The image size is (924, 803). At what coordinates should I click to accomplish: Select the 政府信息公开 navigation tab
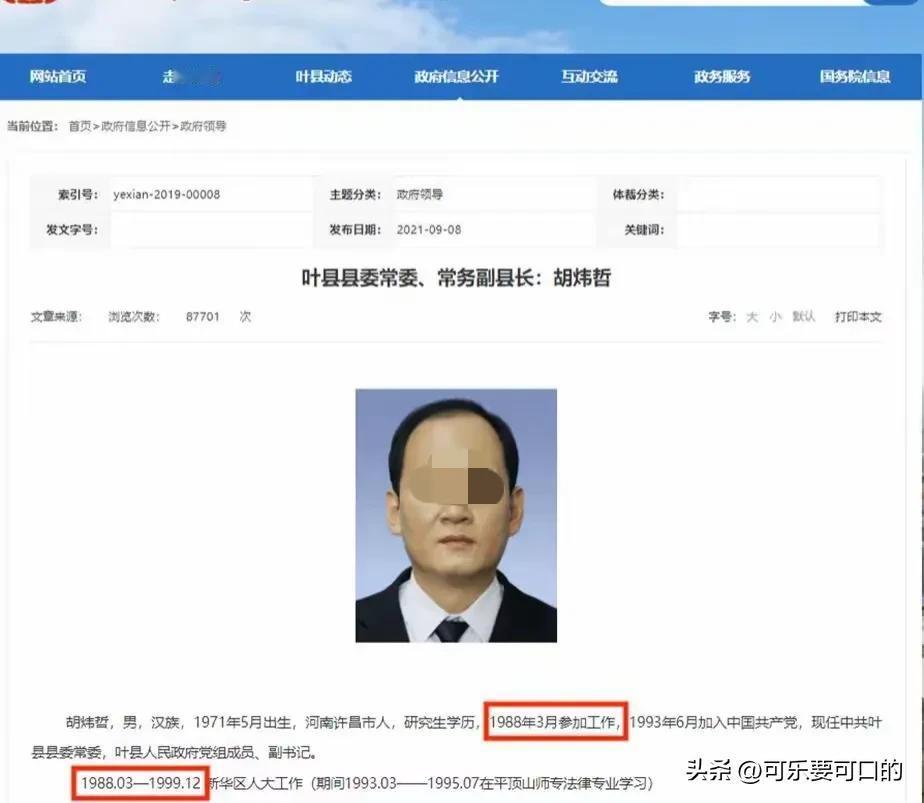tap(455, 76)
